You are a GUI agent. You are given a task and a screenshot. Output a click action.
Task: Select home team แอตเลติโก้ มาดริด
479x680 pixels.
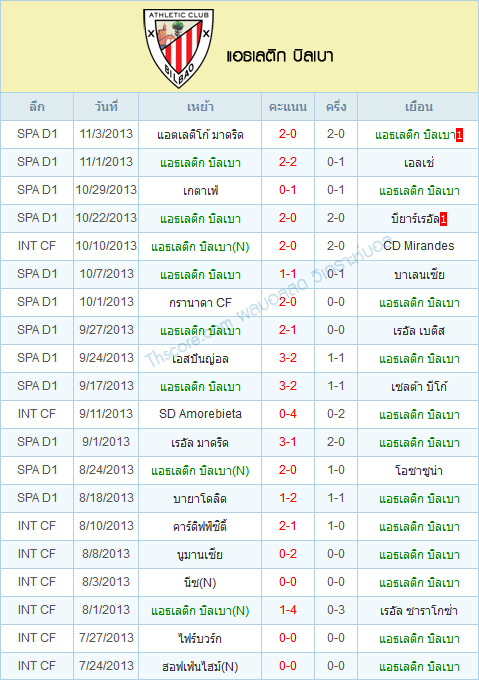coord(200,135)
